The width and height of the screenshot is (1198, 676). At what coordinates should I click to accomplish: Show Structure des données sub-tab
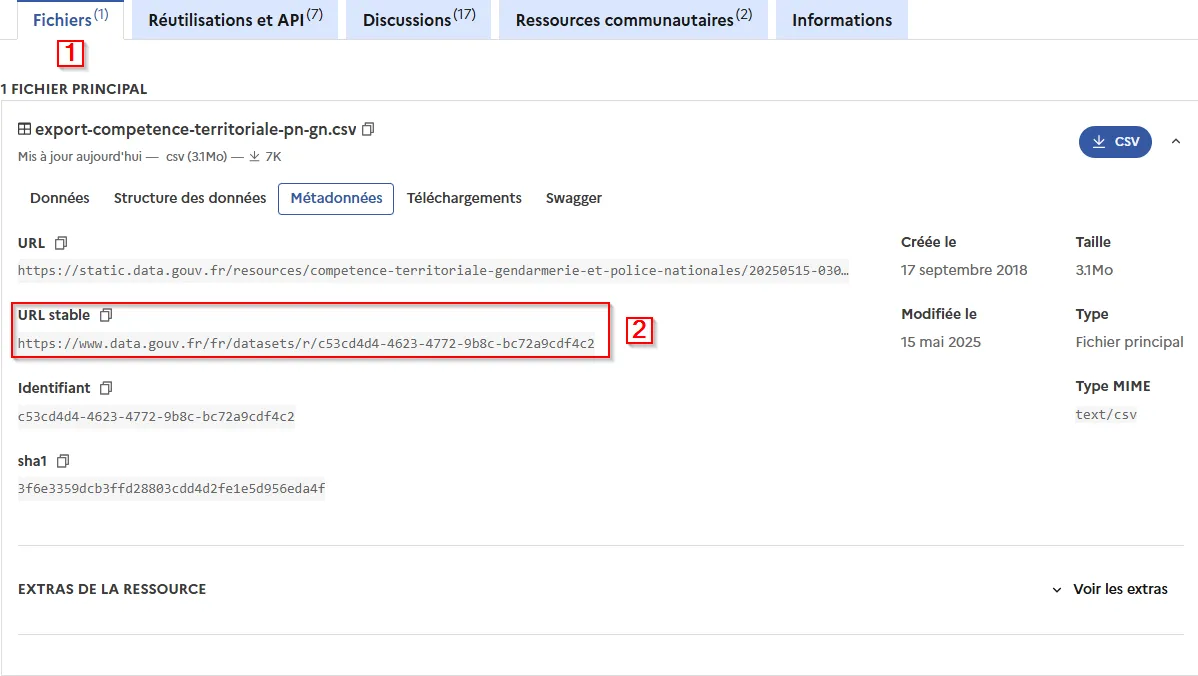click(x=189, y=198)
